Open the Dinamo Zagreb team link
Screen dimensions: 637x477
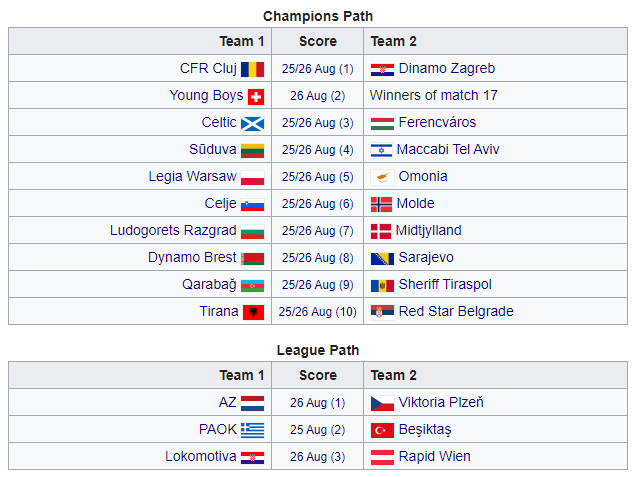pos(446,69)
